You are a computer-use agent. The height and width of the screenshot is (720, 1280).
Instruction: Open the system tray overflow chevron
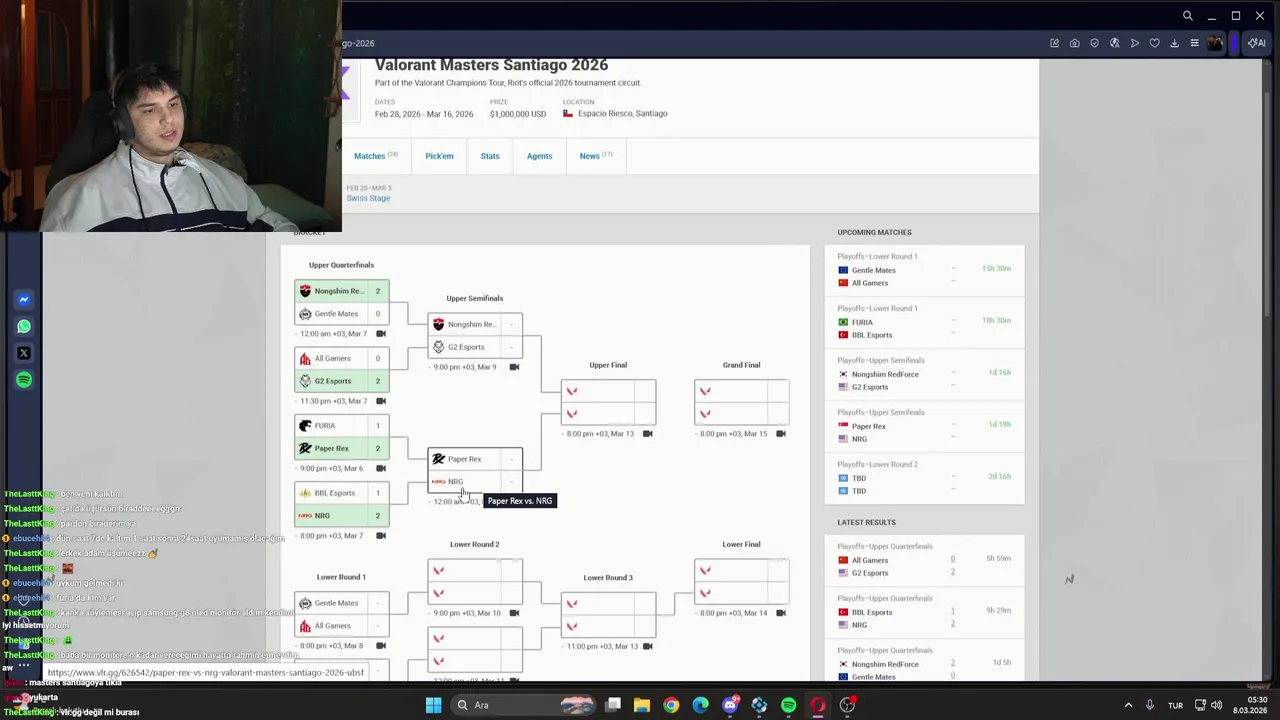pos(1128,705)
